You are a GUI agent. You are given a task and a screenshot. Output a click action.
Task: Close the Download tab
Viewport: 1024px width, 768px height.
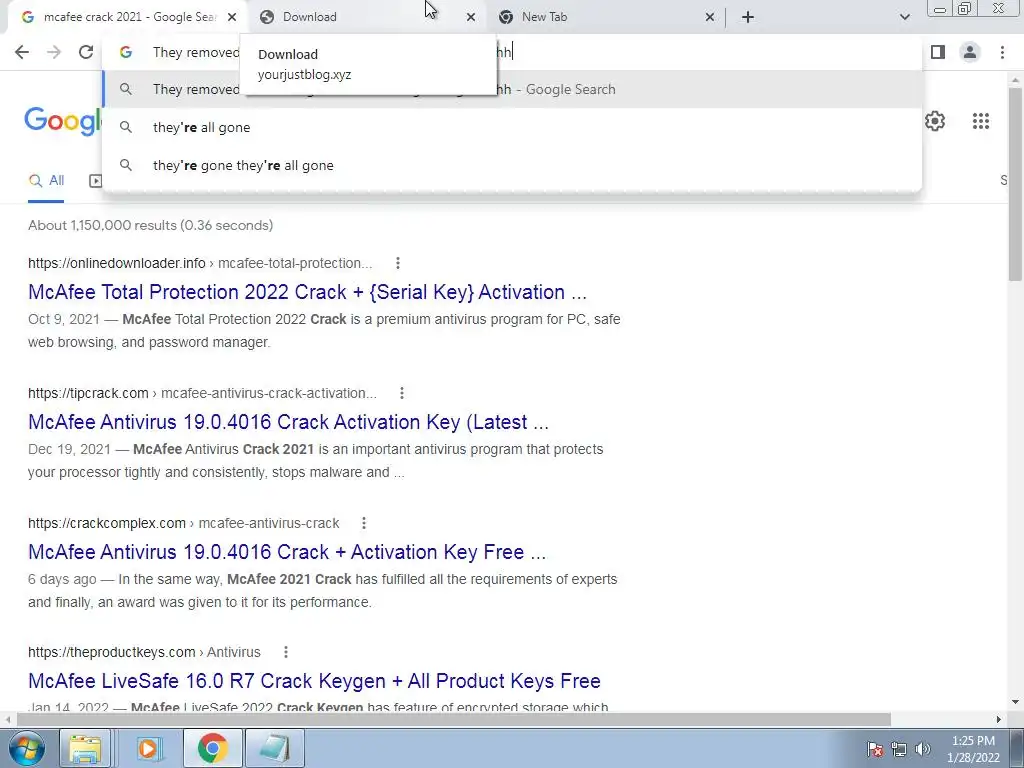point(471,17)
